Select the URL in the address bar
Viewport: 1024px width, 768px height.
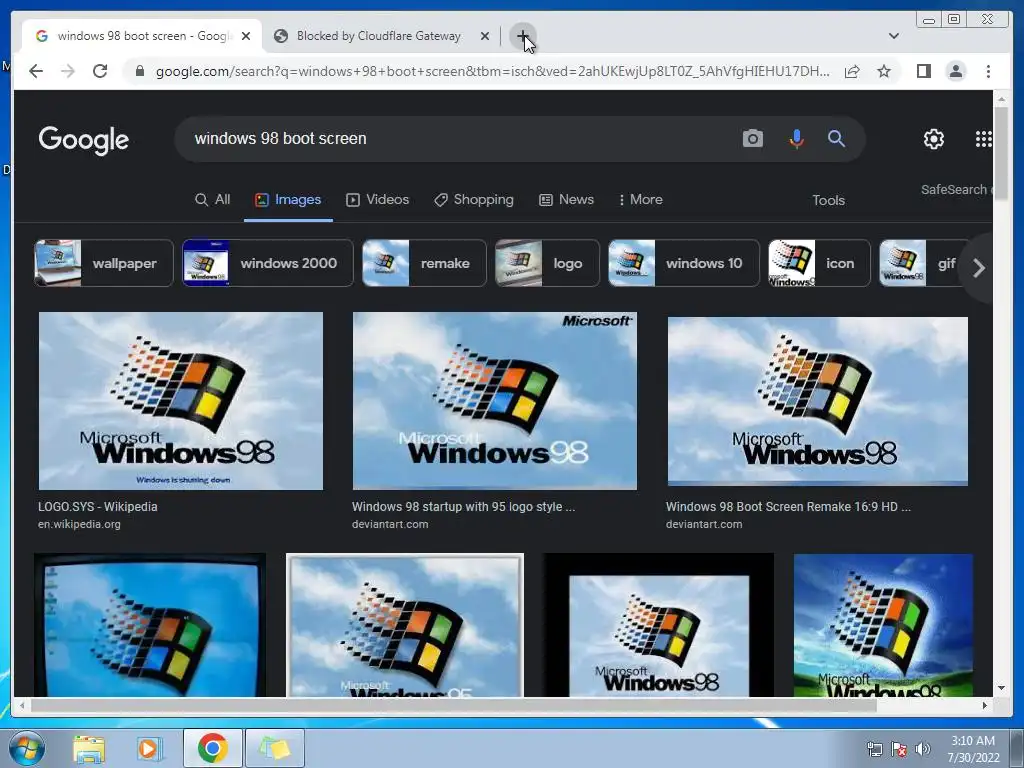point(493,71)
